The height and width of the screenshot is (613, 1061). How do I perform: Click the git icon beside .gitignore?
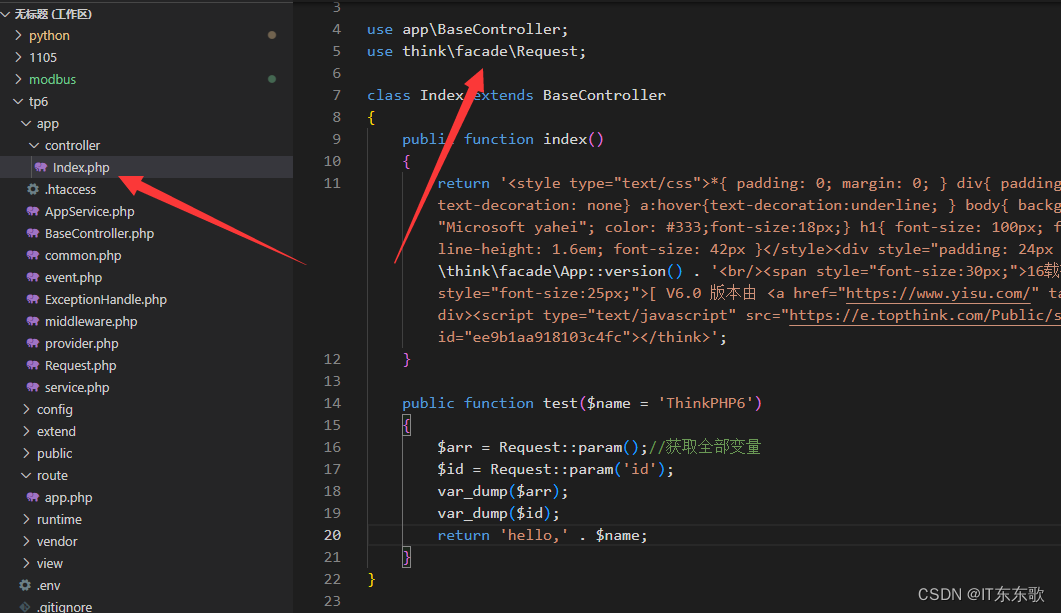pyautogui.click(x=25, y=607)
